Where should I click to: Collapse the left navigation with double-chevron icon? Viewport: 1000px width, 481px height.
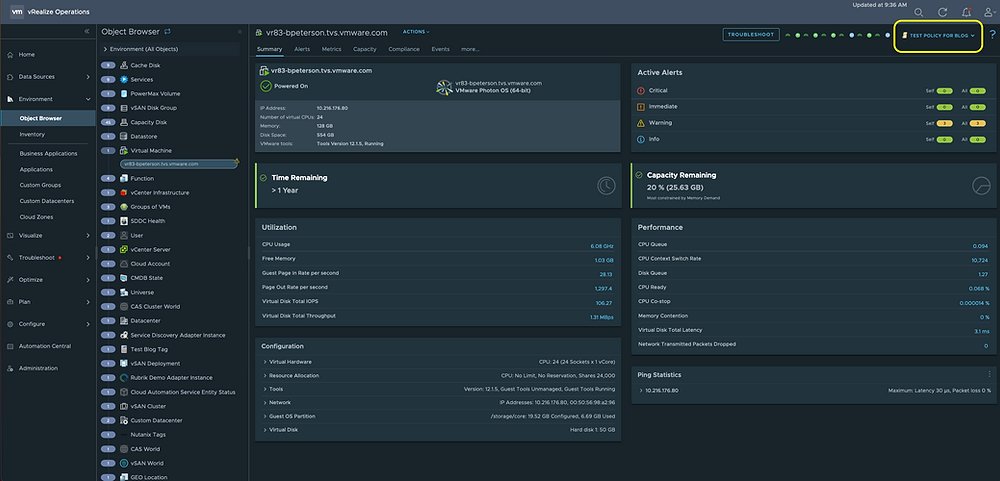[86, 32]
